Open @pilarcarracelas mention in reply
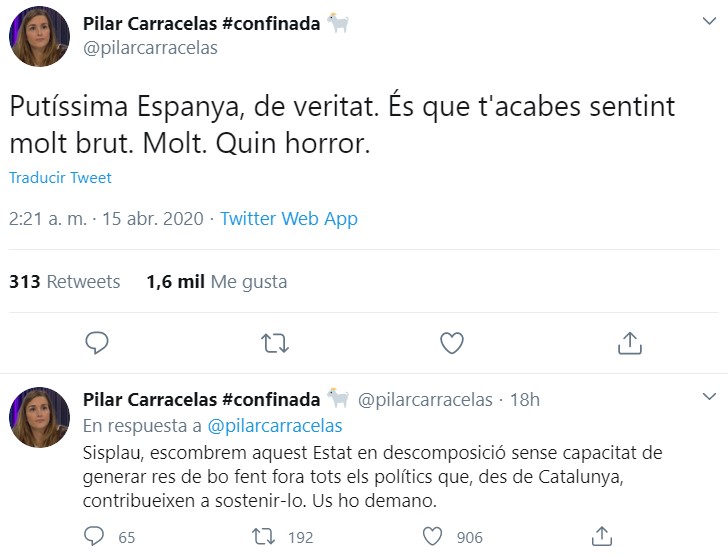 tap(274, 425)
